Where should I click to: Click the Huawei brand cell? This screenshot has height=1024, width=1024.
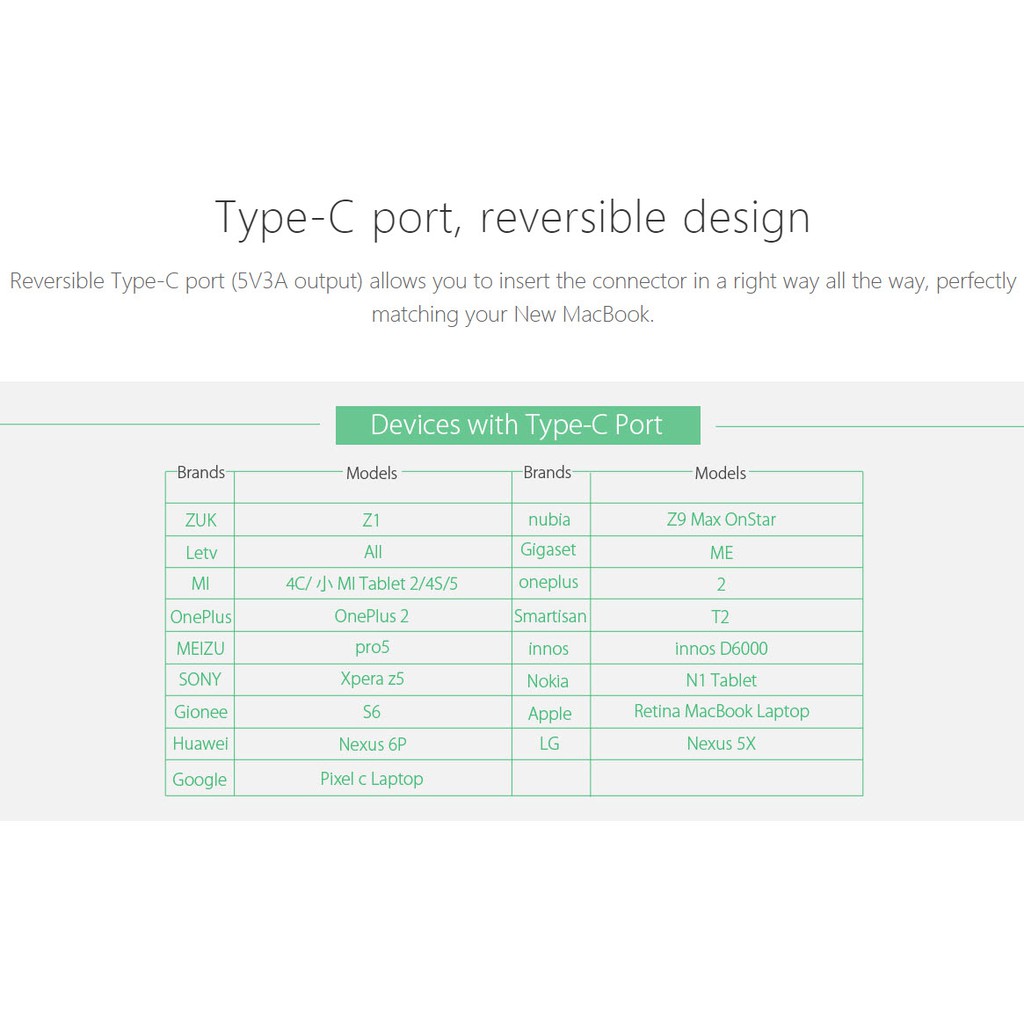point(200,744)
